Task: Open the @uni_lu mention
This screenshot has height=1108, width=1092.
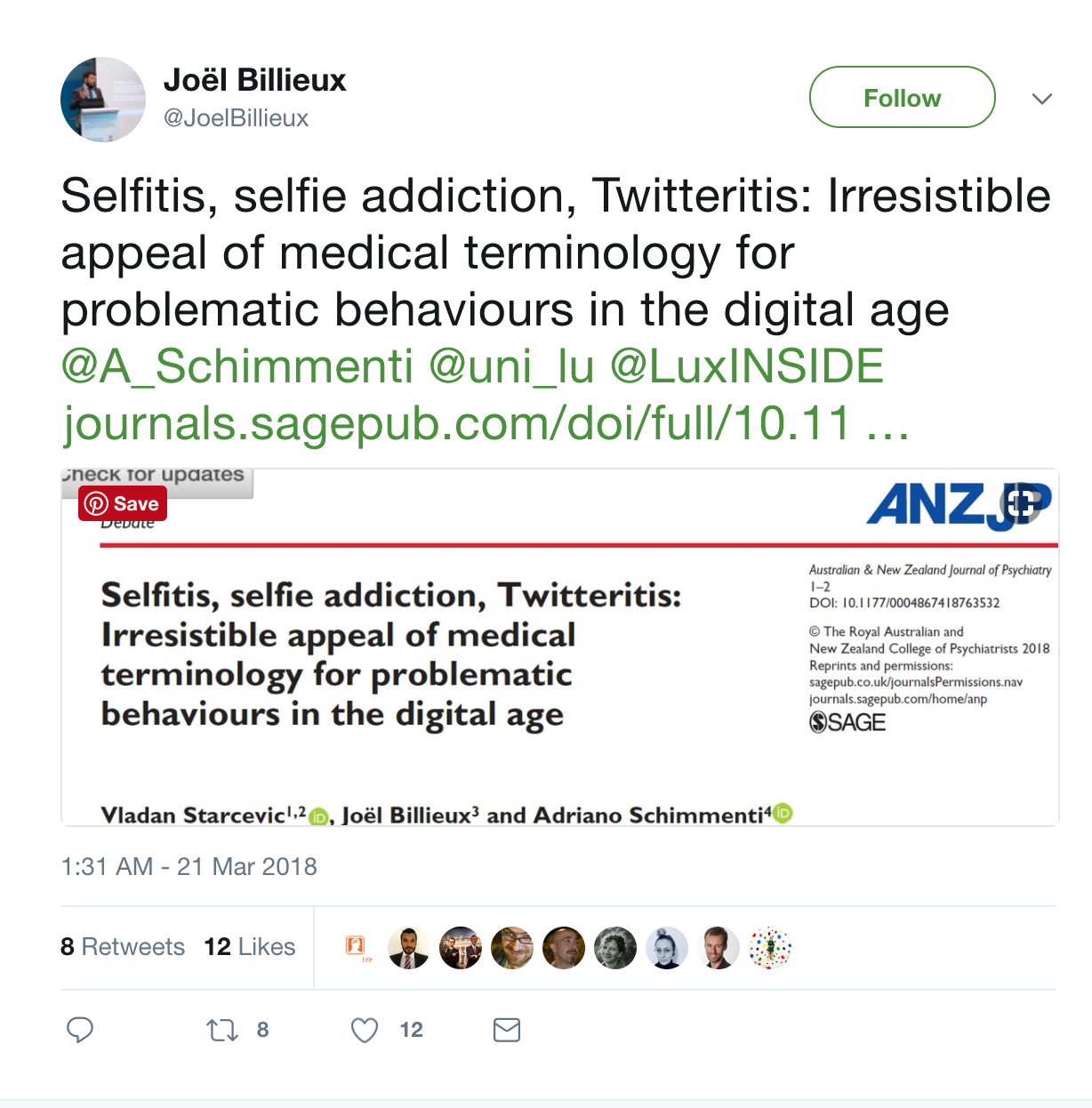Action: (511, 366)
